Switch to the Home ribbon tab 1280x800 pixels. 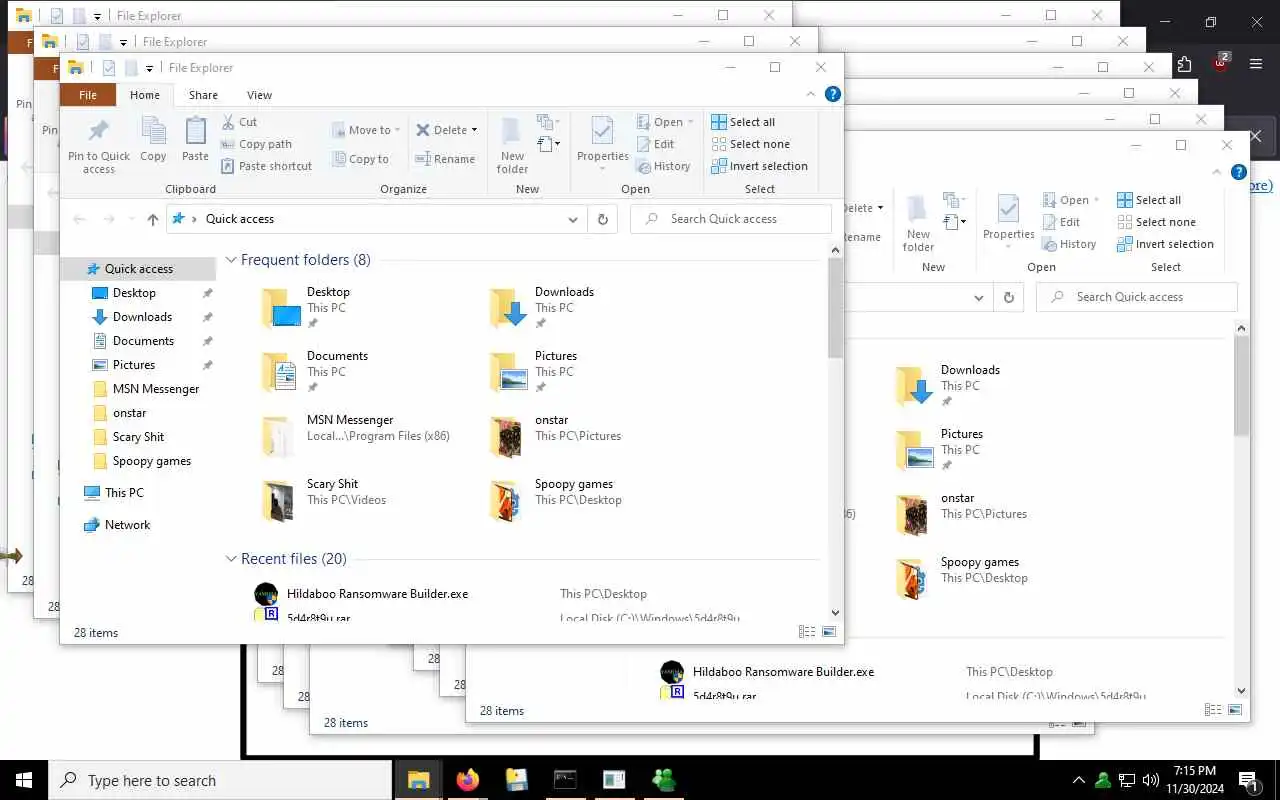145,95
